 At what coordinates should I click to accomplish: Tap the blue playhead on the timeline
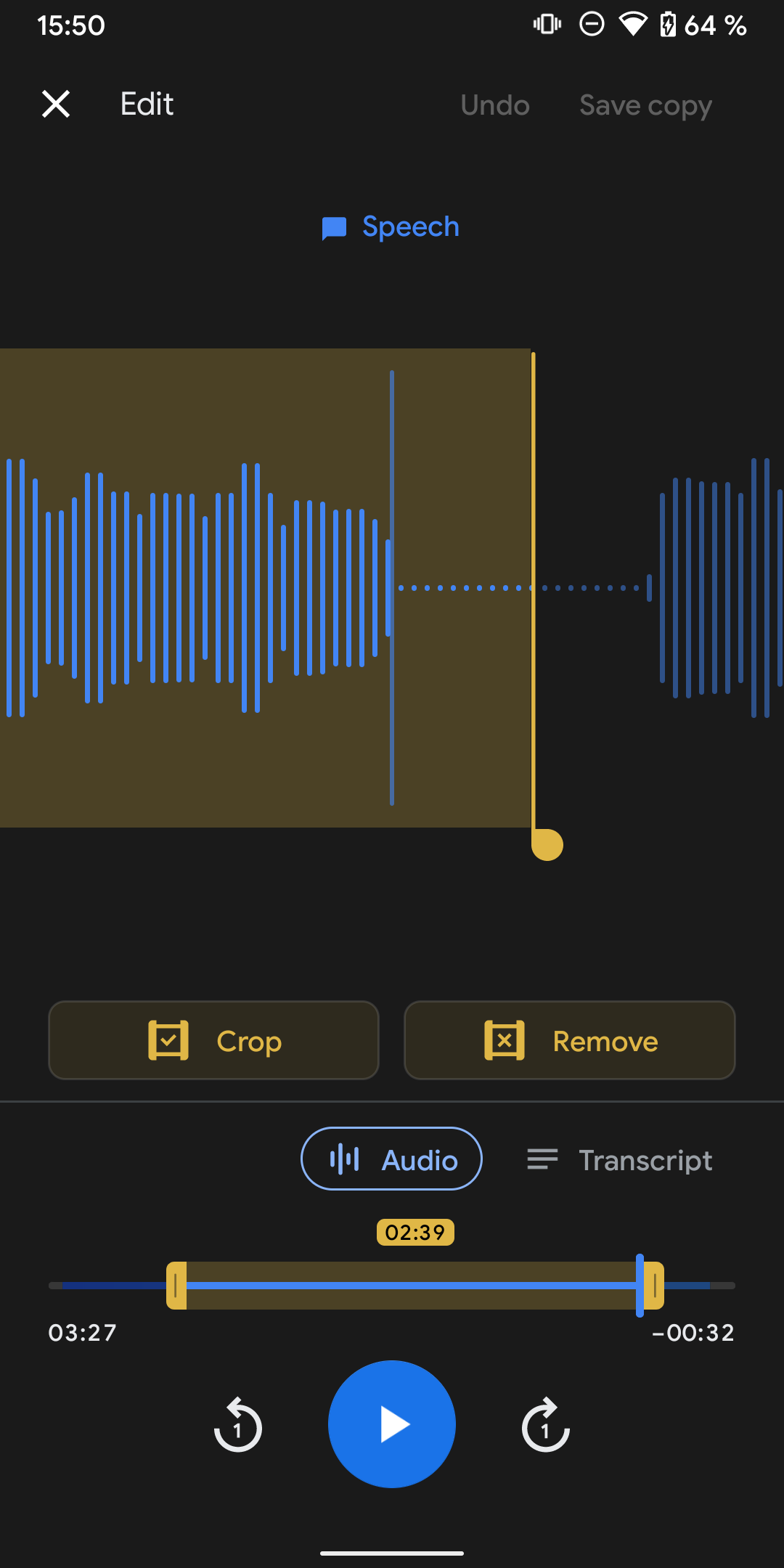640,1286
